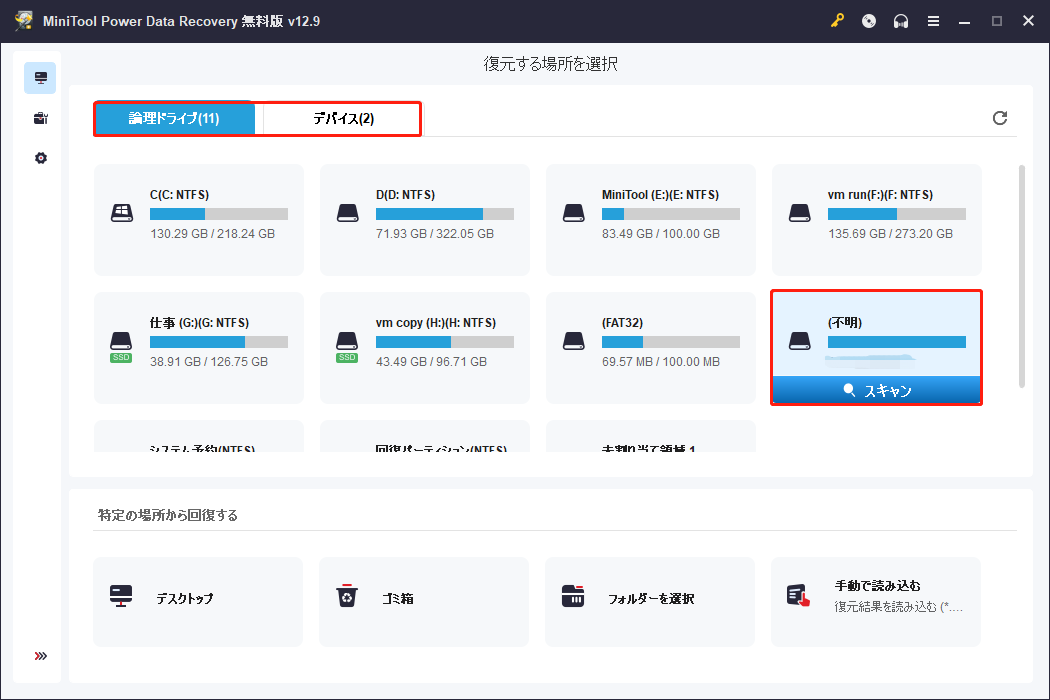Click vm run(F:) usage bar
1050x700 pixels.
tap(897, 214)
